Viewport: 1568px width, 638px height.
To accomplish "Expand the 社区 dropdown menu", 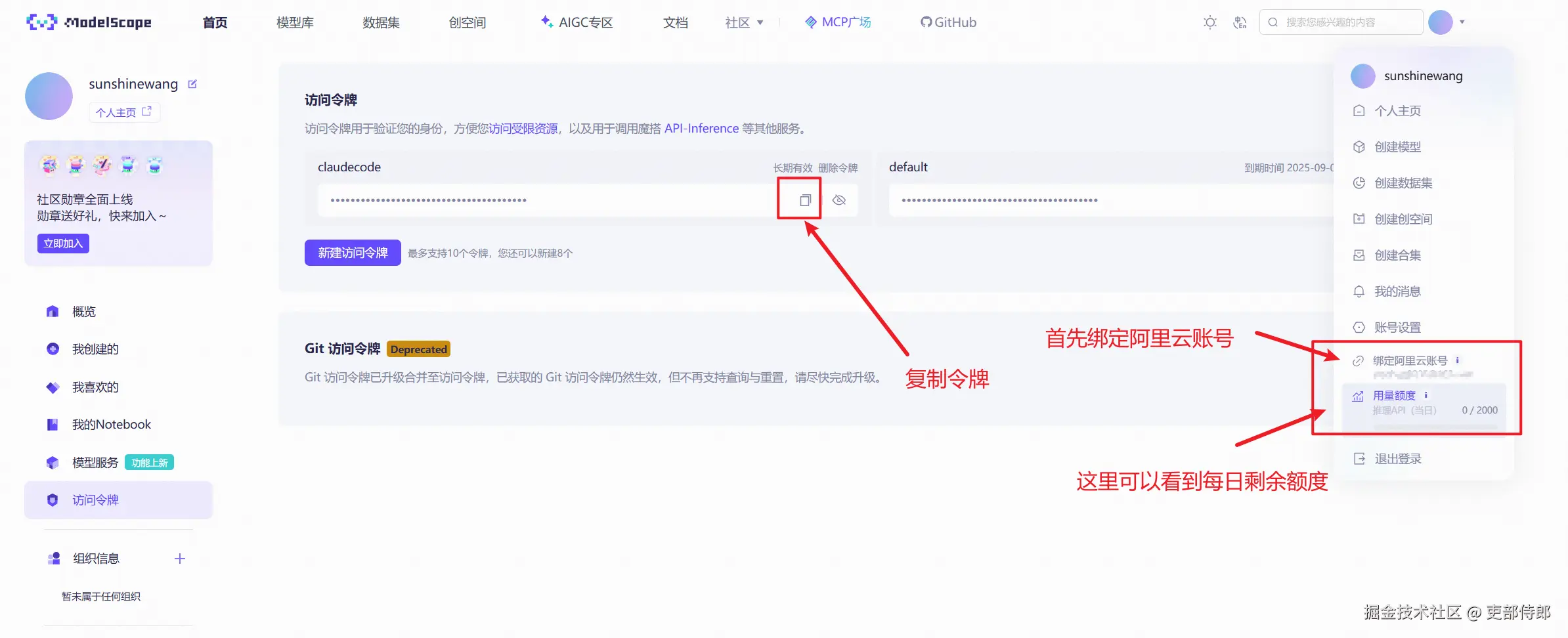I will click(x=744, y=22).
